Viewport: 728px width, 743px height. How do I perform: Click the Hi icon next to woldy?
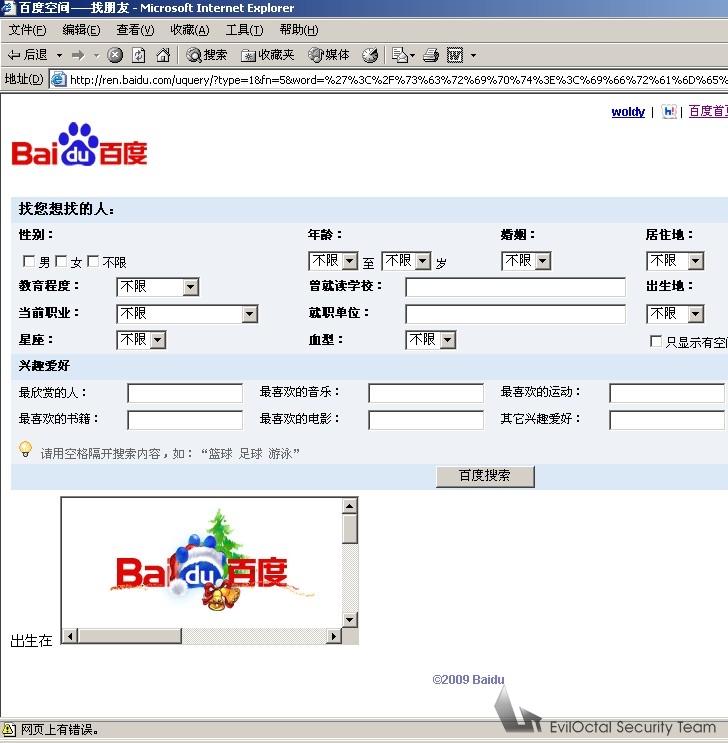(x=669, y=112)
